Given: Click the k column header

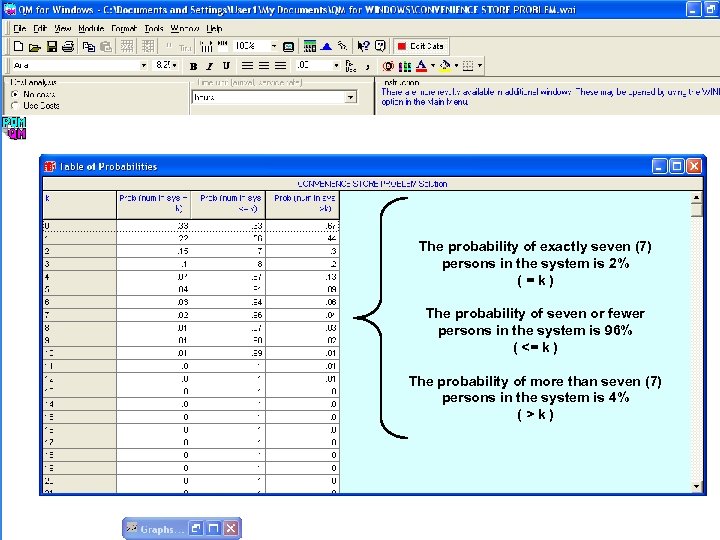Looking at the screenshot, I should click(79, 205).
